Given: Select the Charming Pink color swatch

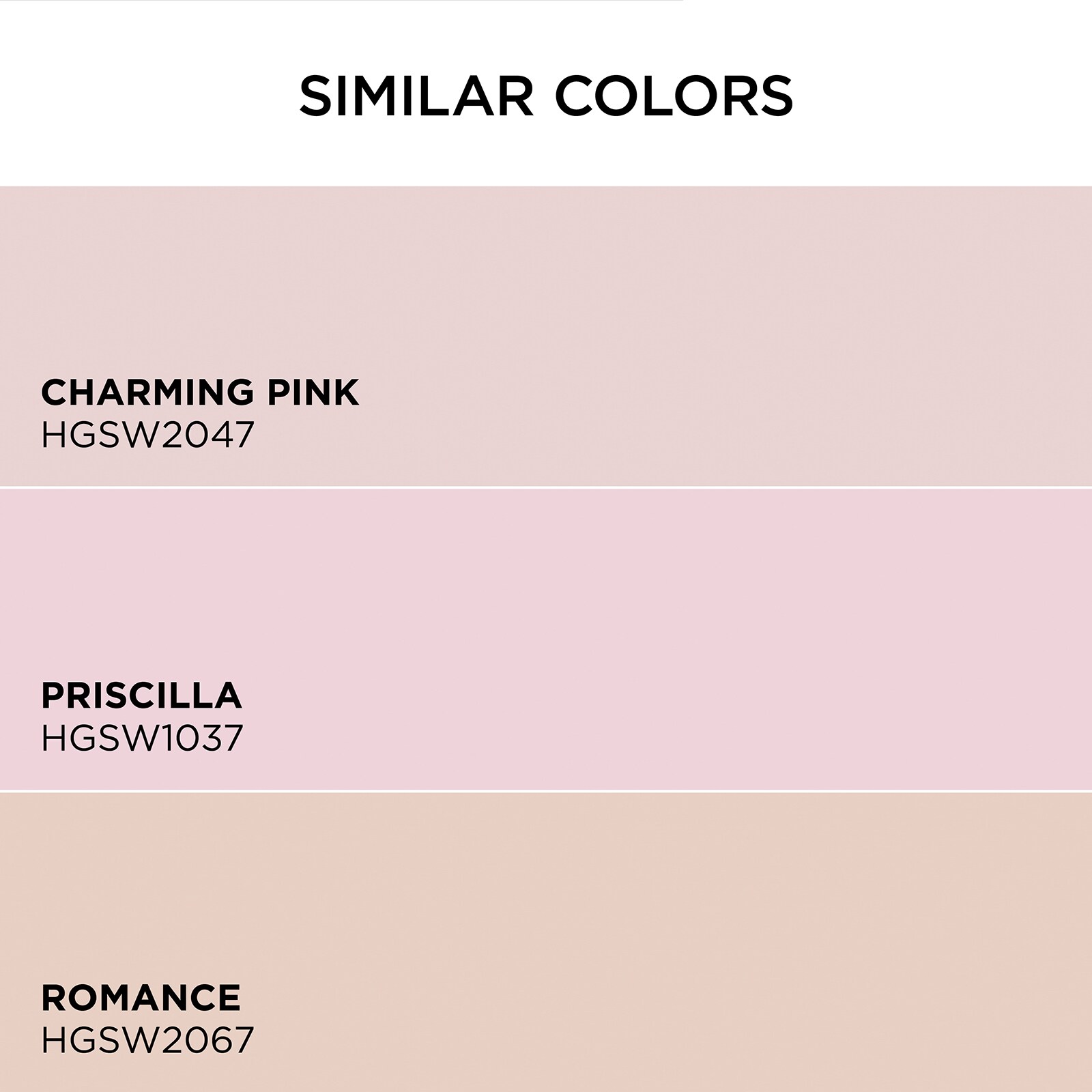Looking at the screenshot, I should (x=546, y=336).
